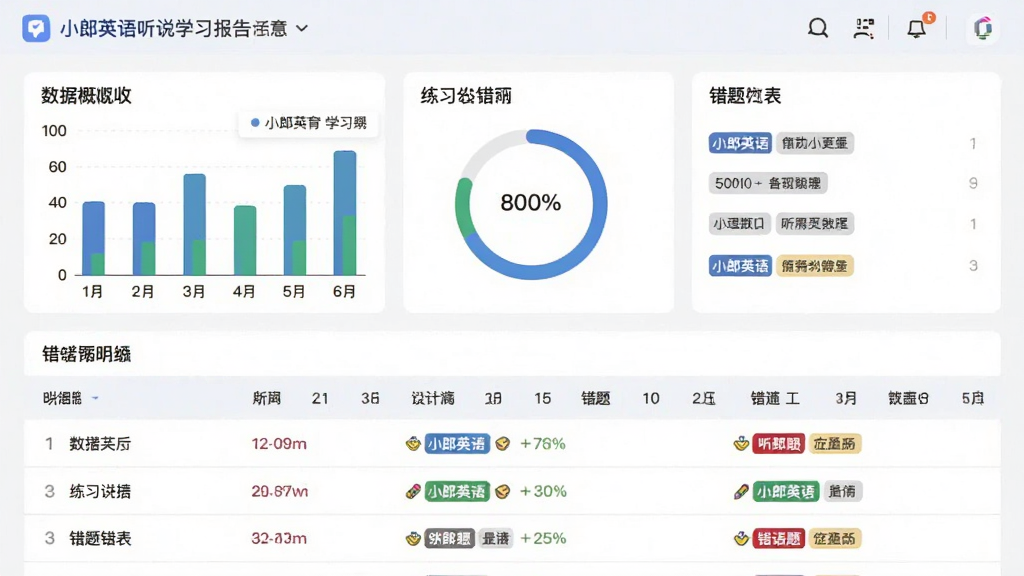Viewport: 1024px width, 576px height.
Task: Click the 设计滴 column header
Action: [x=432, y=398]
